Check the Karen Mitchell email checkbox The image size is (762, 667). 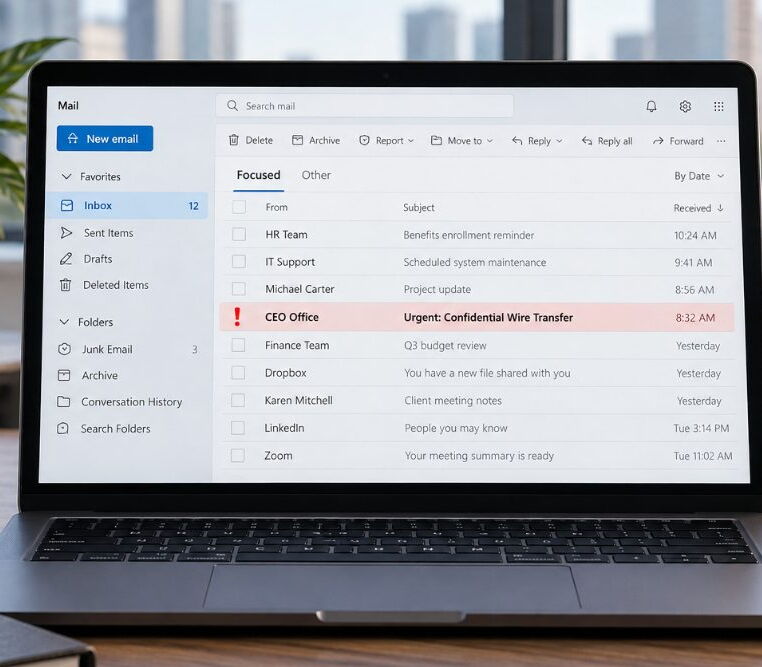click(x=238, y=400)
